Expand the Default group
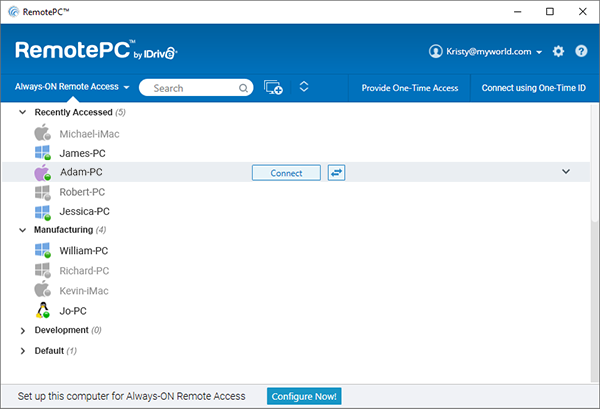The height and width of the screenshot is (409, 600). pyautogui.click(x=23, y=351)
